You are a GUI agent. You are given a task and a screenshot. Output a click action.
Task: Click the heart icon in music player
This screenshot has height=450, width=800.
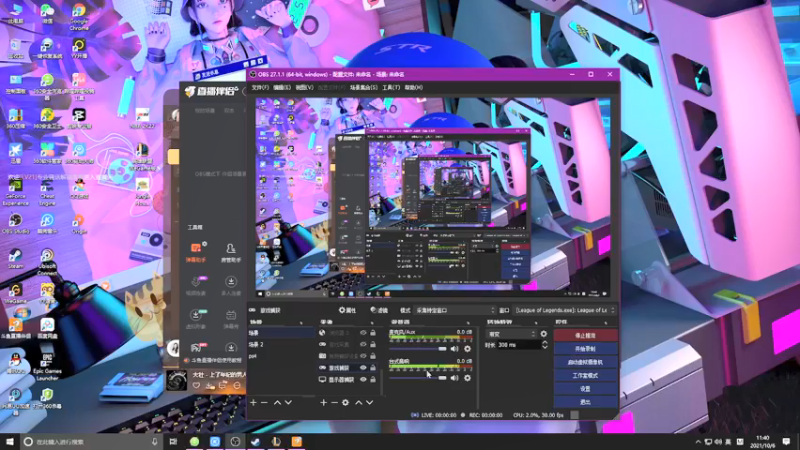pos(196,386)
